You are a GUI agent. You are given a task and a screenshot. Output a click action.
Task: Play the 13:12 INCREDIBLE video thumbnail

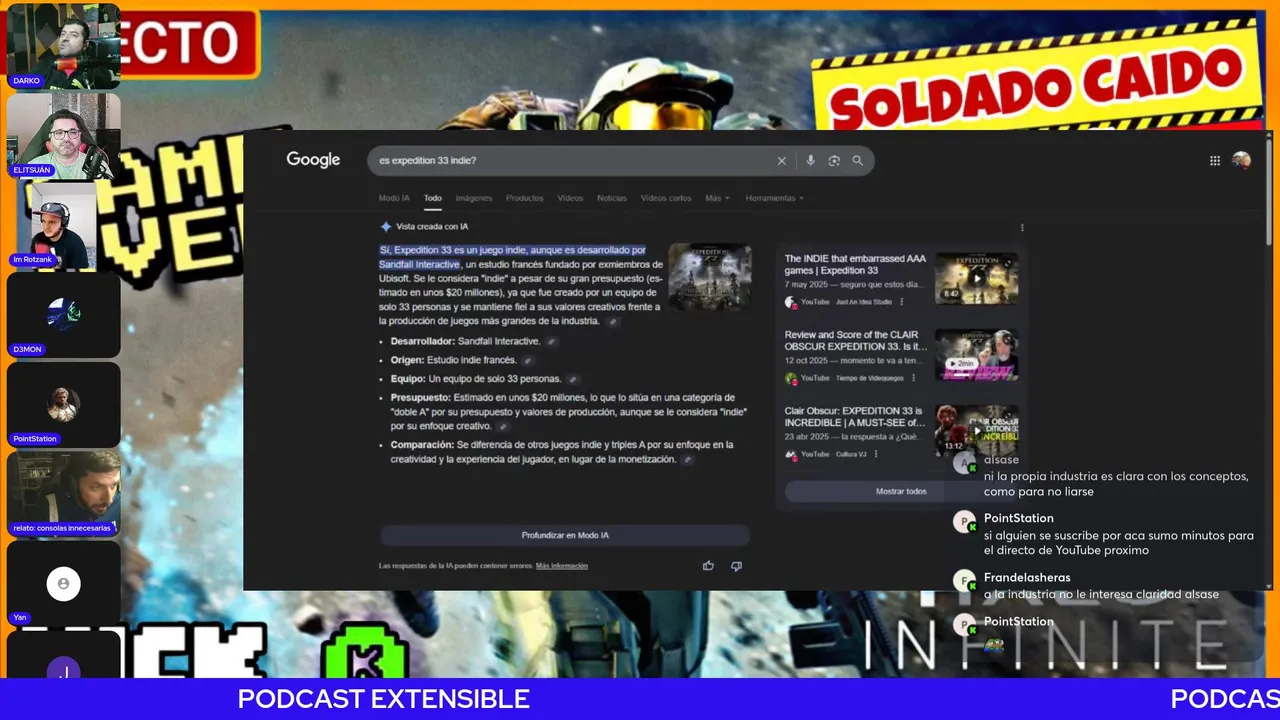click(977, 430)
